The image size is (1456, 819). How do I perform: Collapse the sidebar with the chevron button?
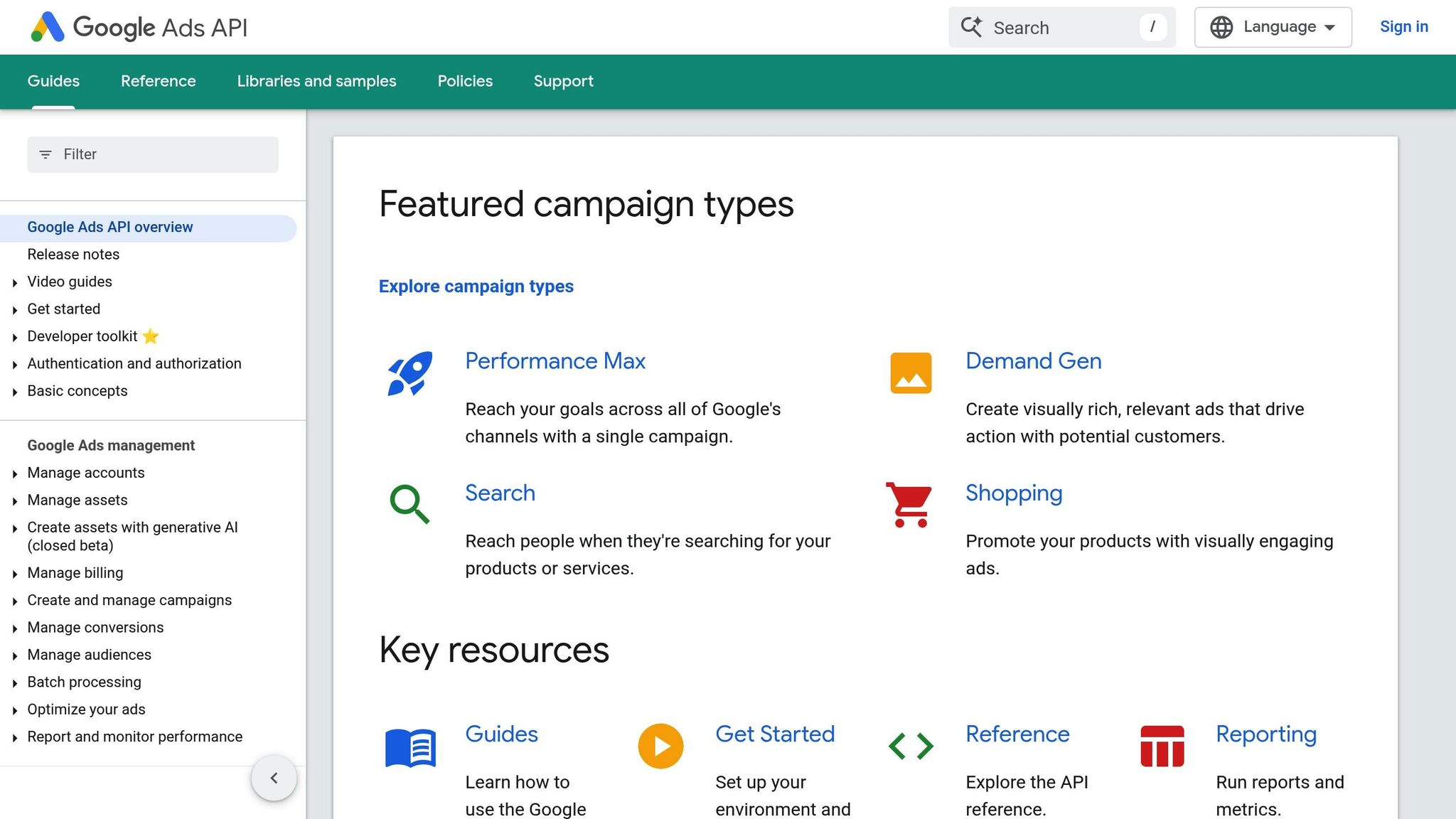point(274,778)
